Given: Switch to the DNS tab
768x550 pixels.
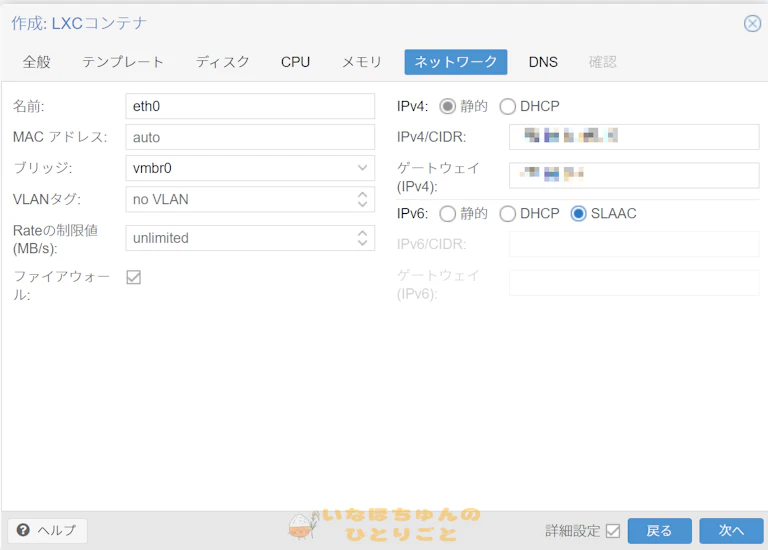Looking at the screenshot, I should tap(543, 62).
